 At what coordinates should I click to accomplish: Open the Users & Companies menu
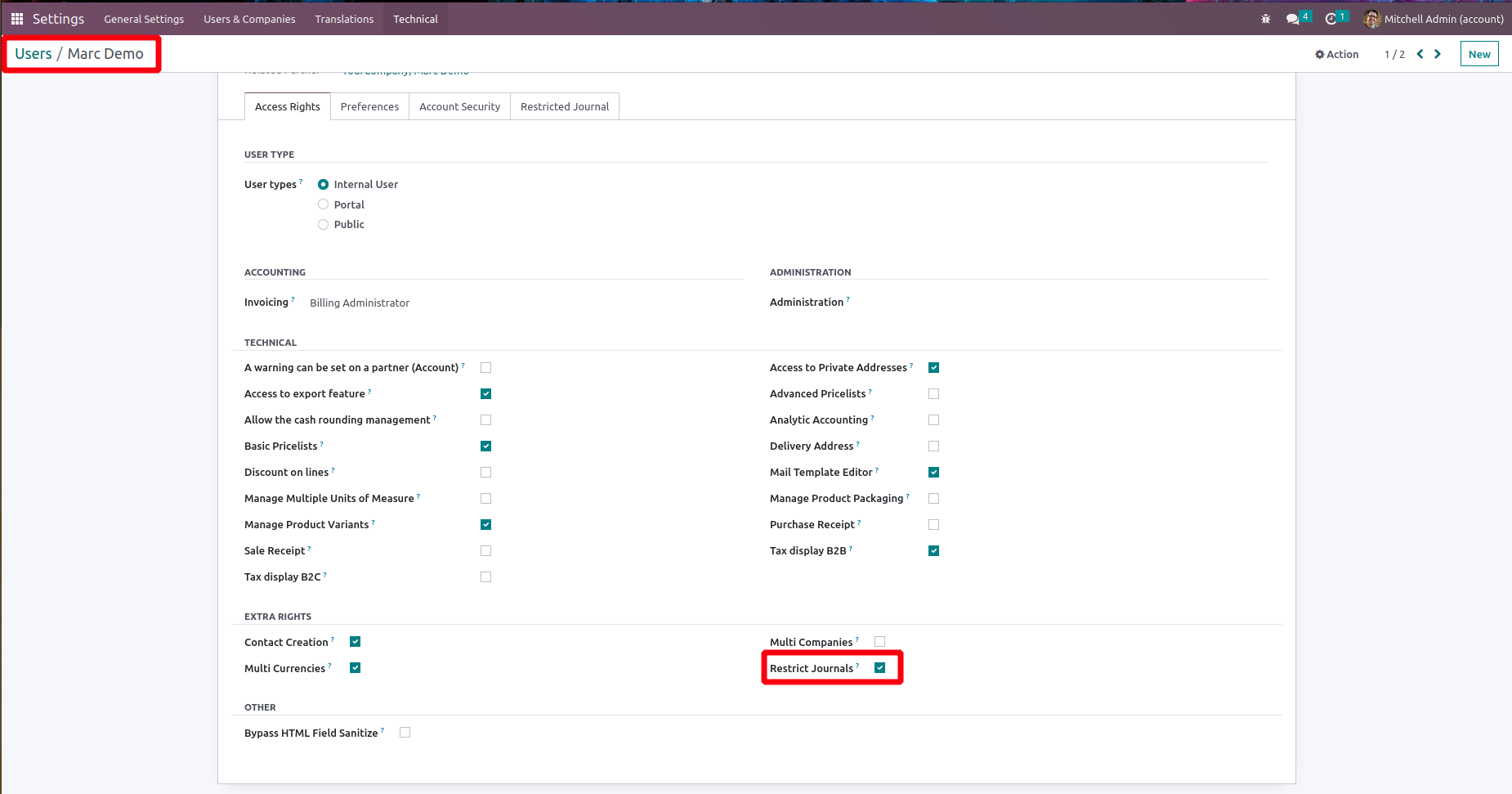(249, 19)
